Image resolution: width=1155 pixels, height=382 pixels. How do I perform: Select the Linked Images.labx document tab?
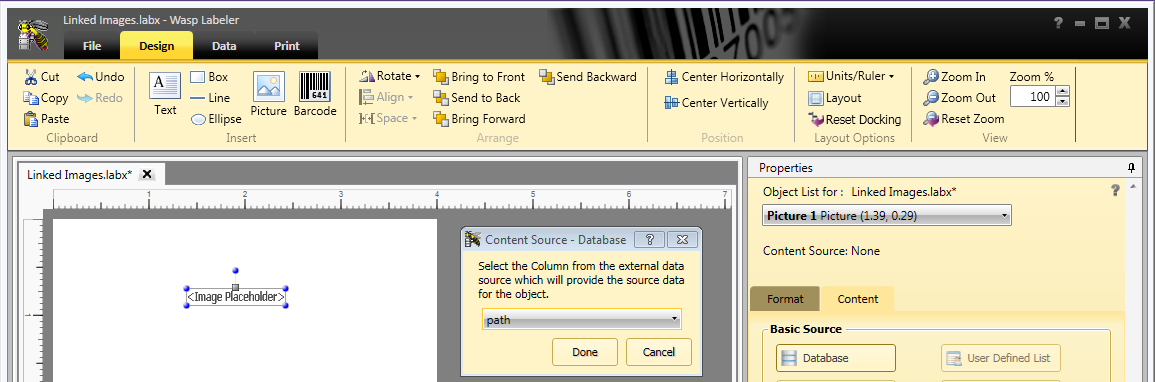pos(80,174)
